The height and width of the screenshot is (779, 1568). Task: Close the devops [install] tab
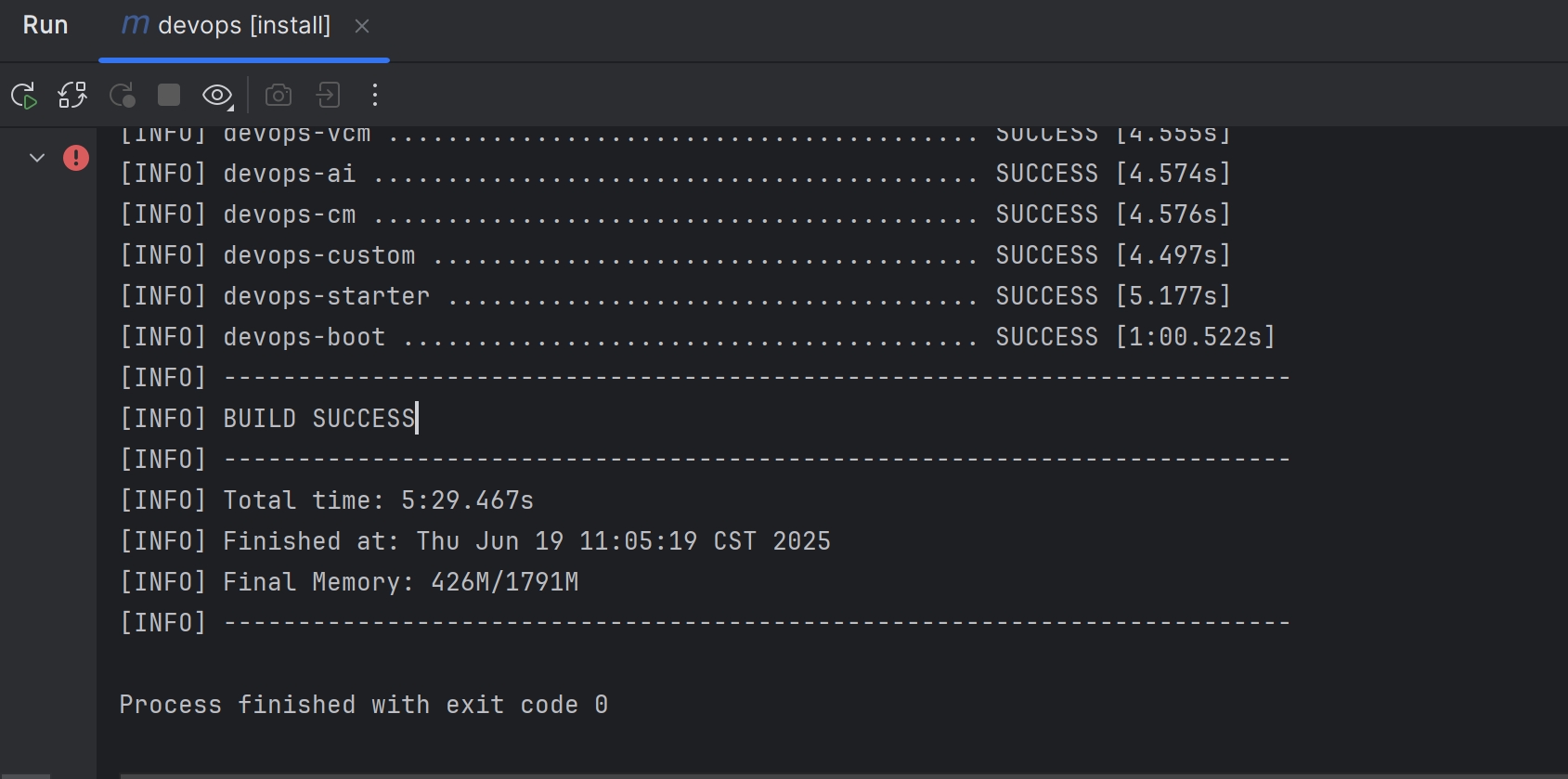pos(362,27)
